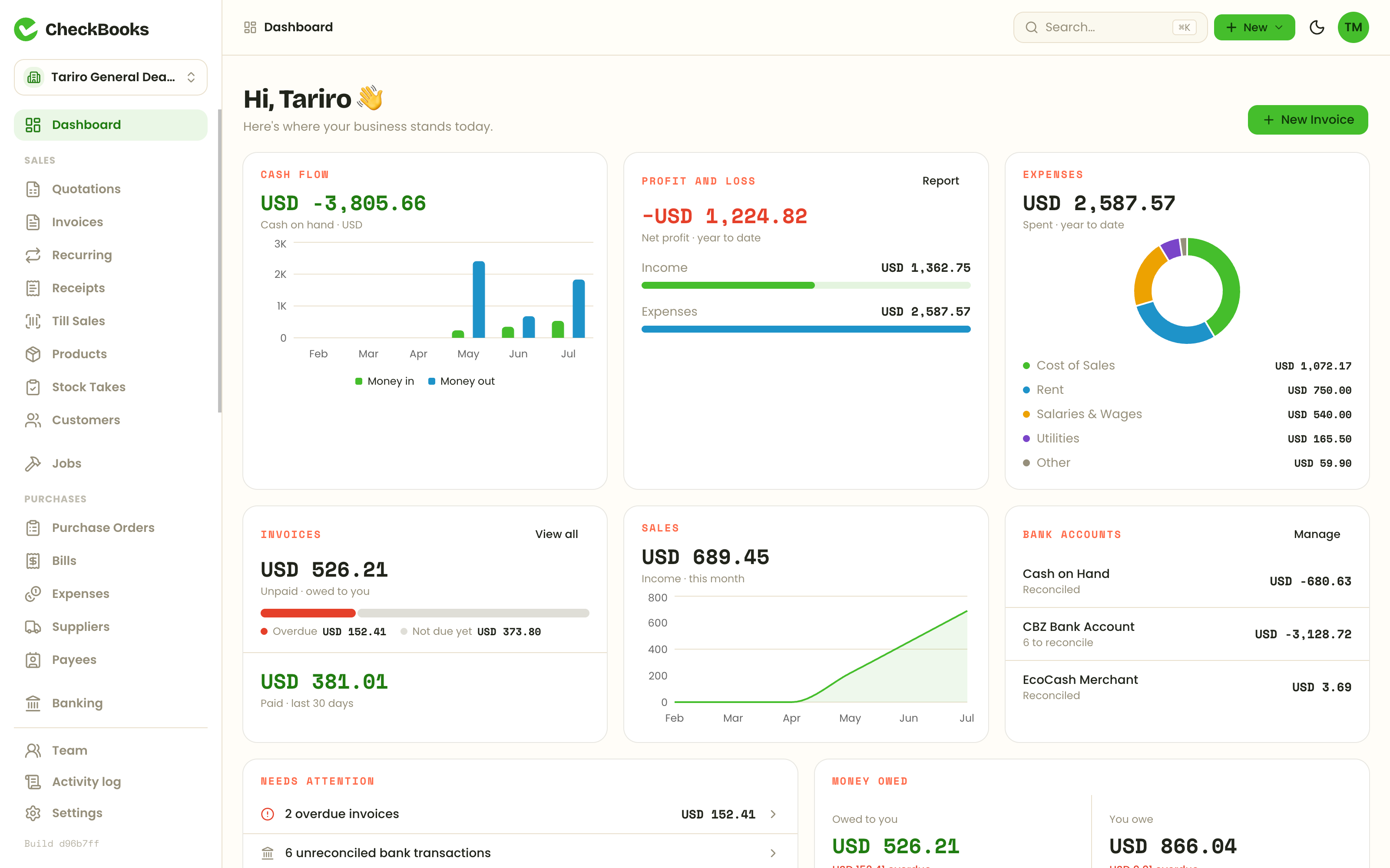Click the Money out legend swatch
The image size is (1390, 868).
[x=431, y=381]
